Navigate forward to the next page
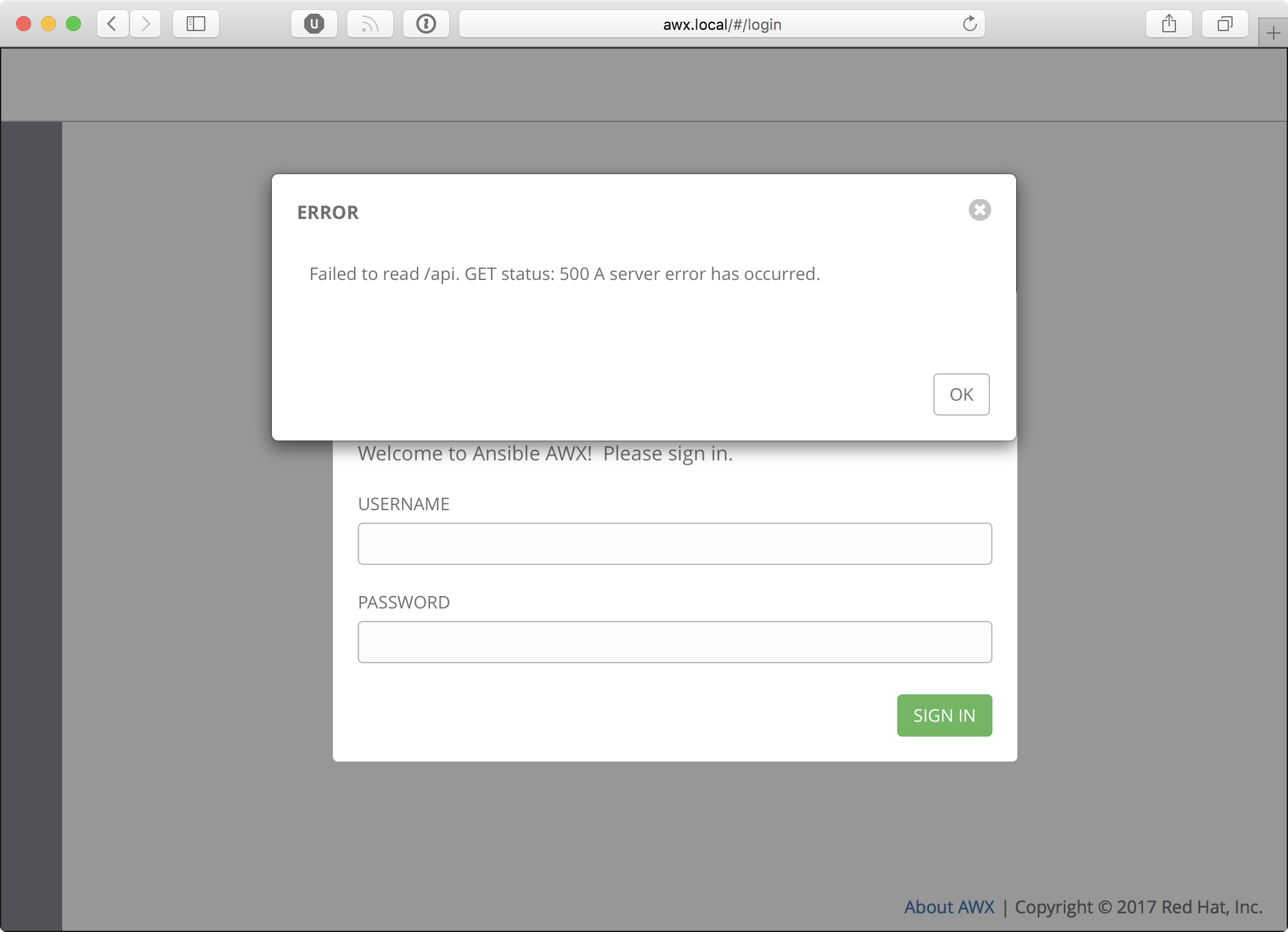The image size is (1288, 932). pyautogui.click(x=146, y=24)
